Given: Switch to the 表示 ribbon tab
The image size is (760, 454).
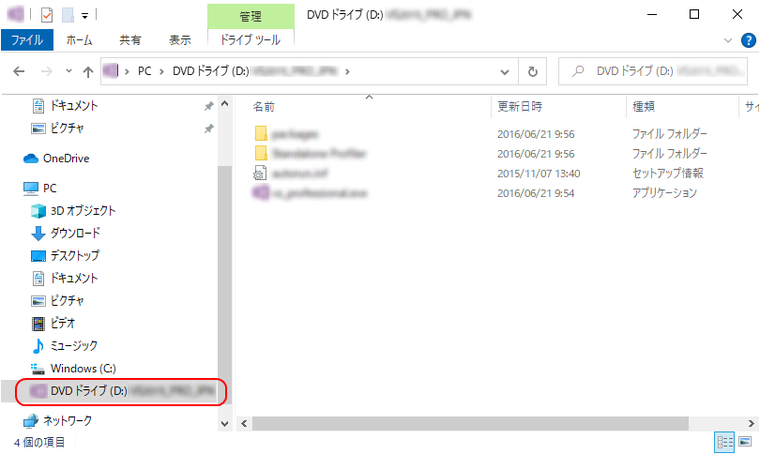Looking at the screenshot, I should point(180,40).
